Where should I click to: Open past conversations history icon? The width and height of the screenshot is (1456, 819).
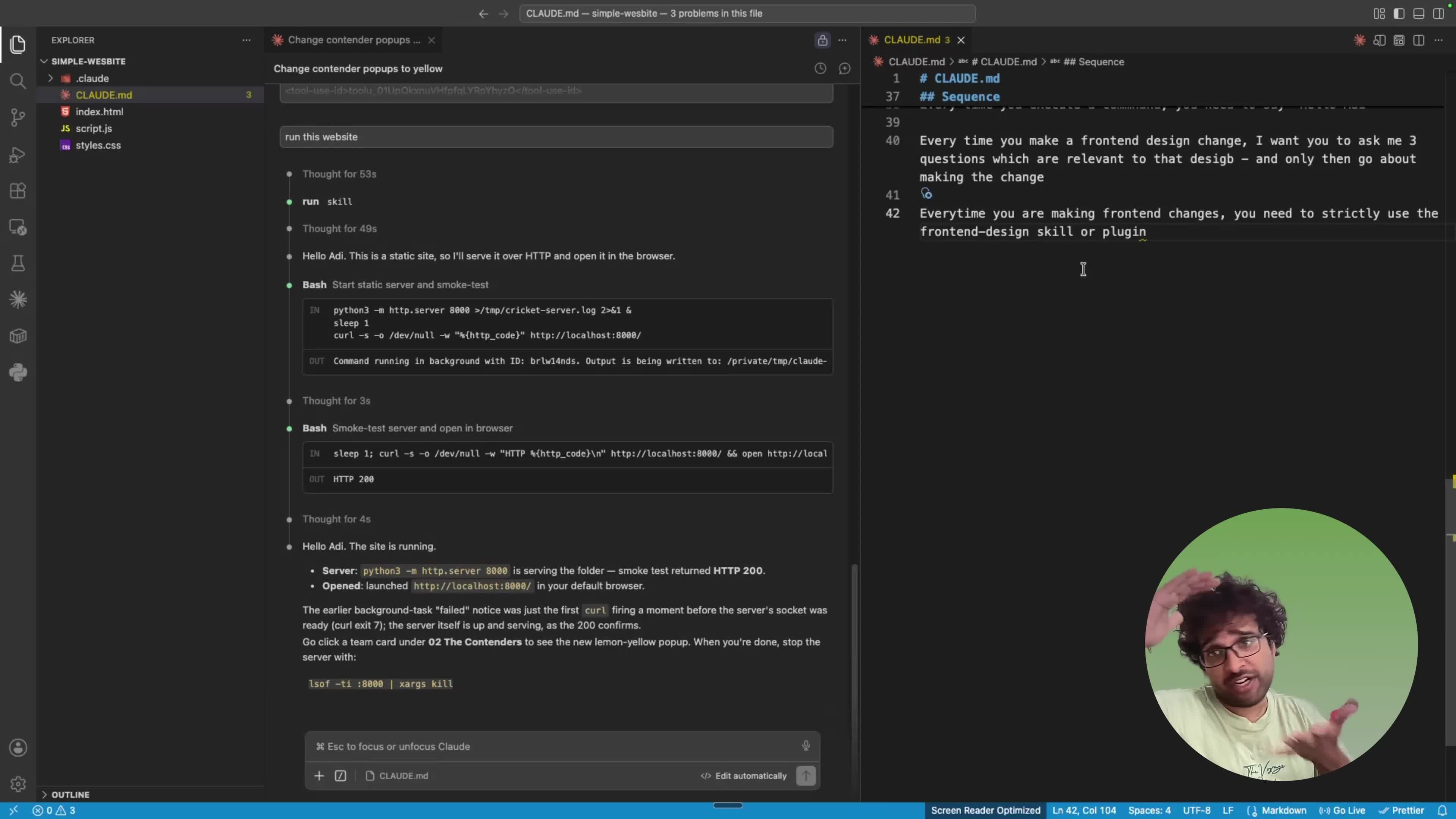[820, 68]
